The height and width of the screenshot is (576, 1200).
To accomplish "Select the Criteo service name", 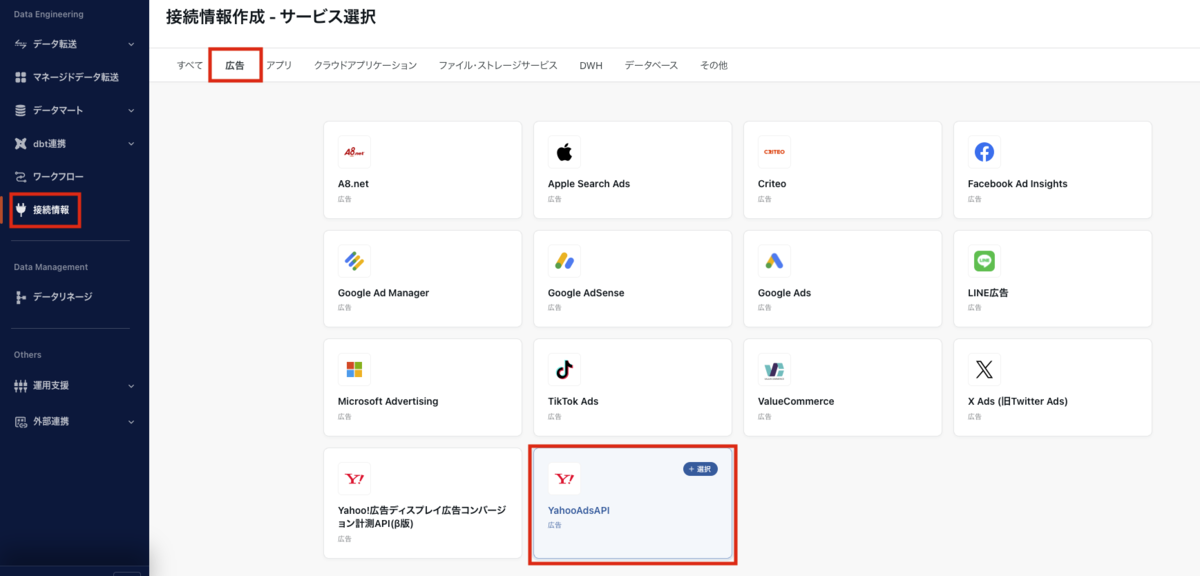I will click(772, 184).
